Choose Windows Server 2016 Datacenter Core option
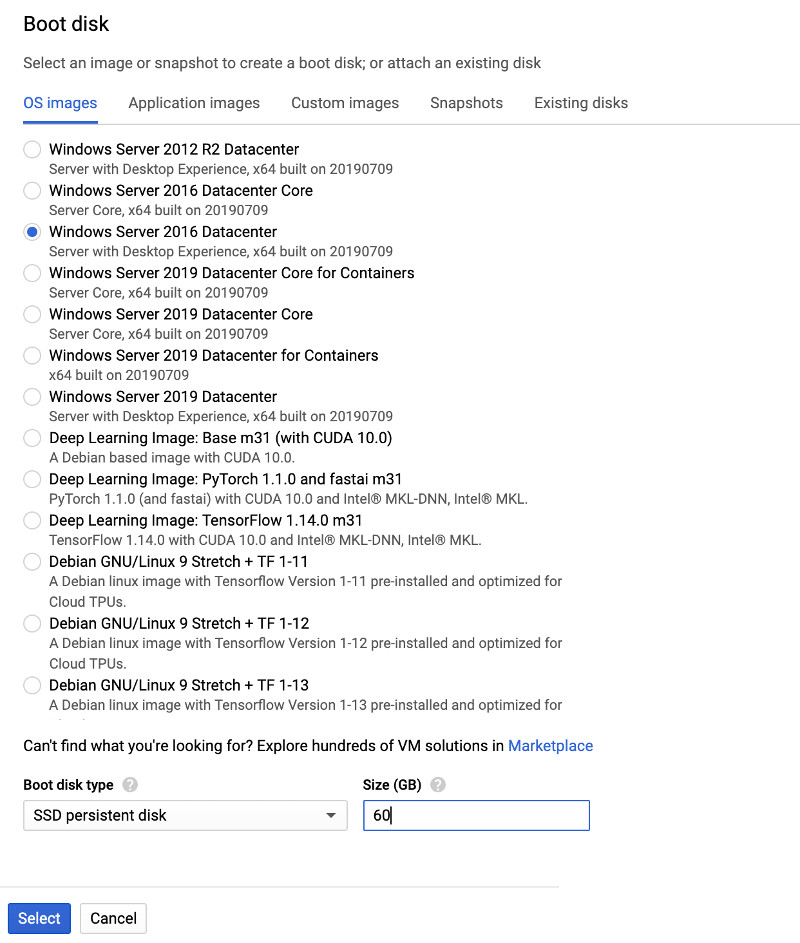The width and height of the screenshot is (800, 943). pos(33,191)
